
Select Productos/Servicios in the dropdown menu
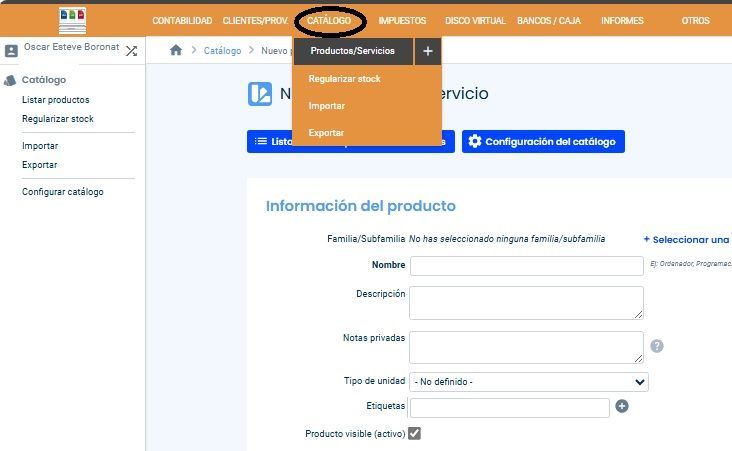(353, 51)
